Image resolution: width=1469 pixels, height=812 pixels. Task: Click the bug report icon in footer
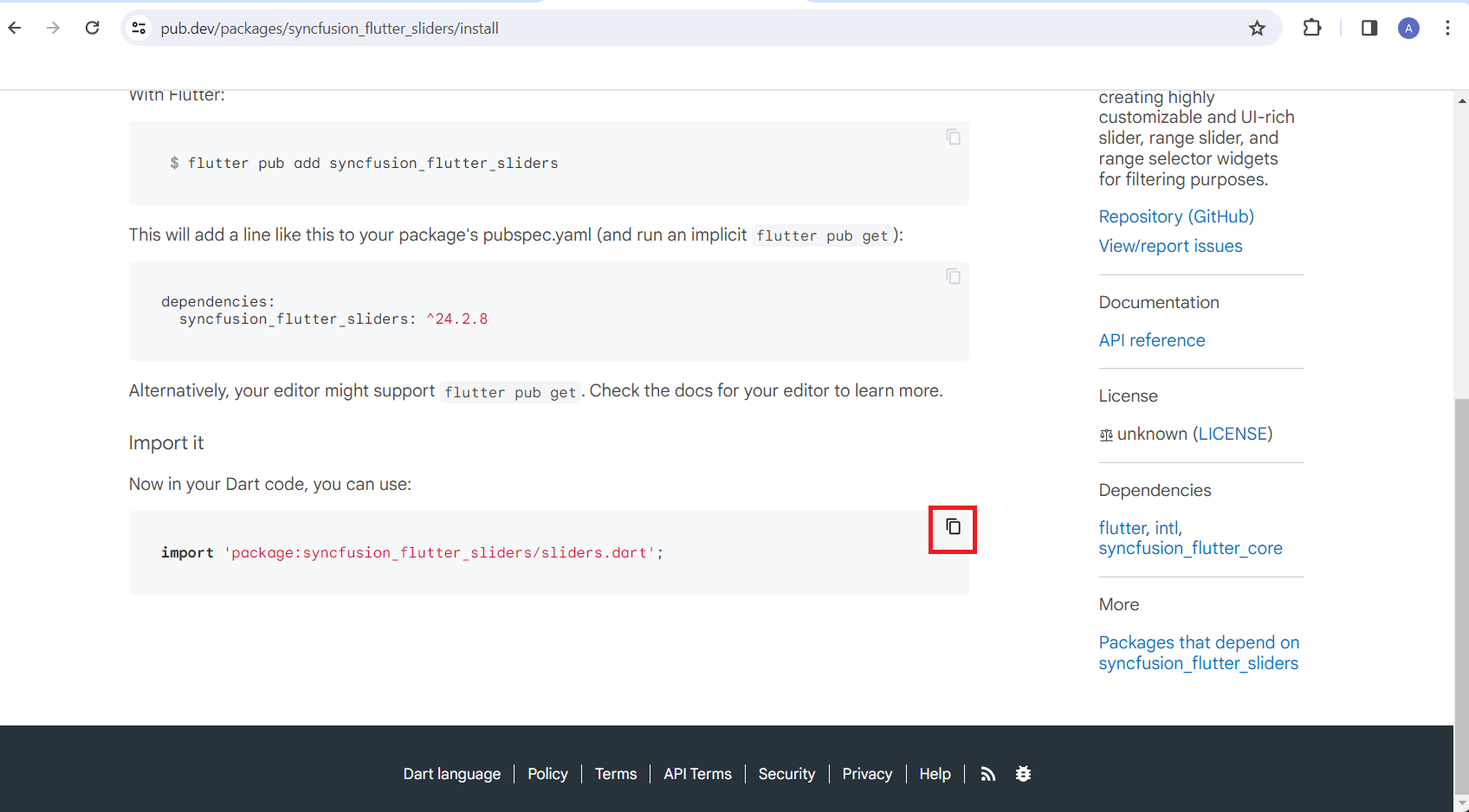pos(1023,774)
